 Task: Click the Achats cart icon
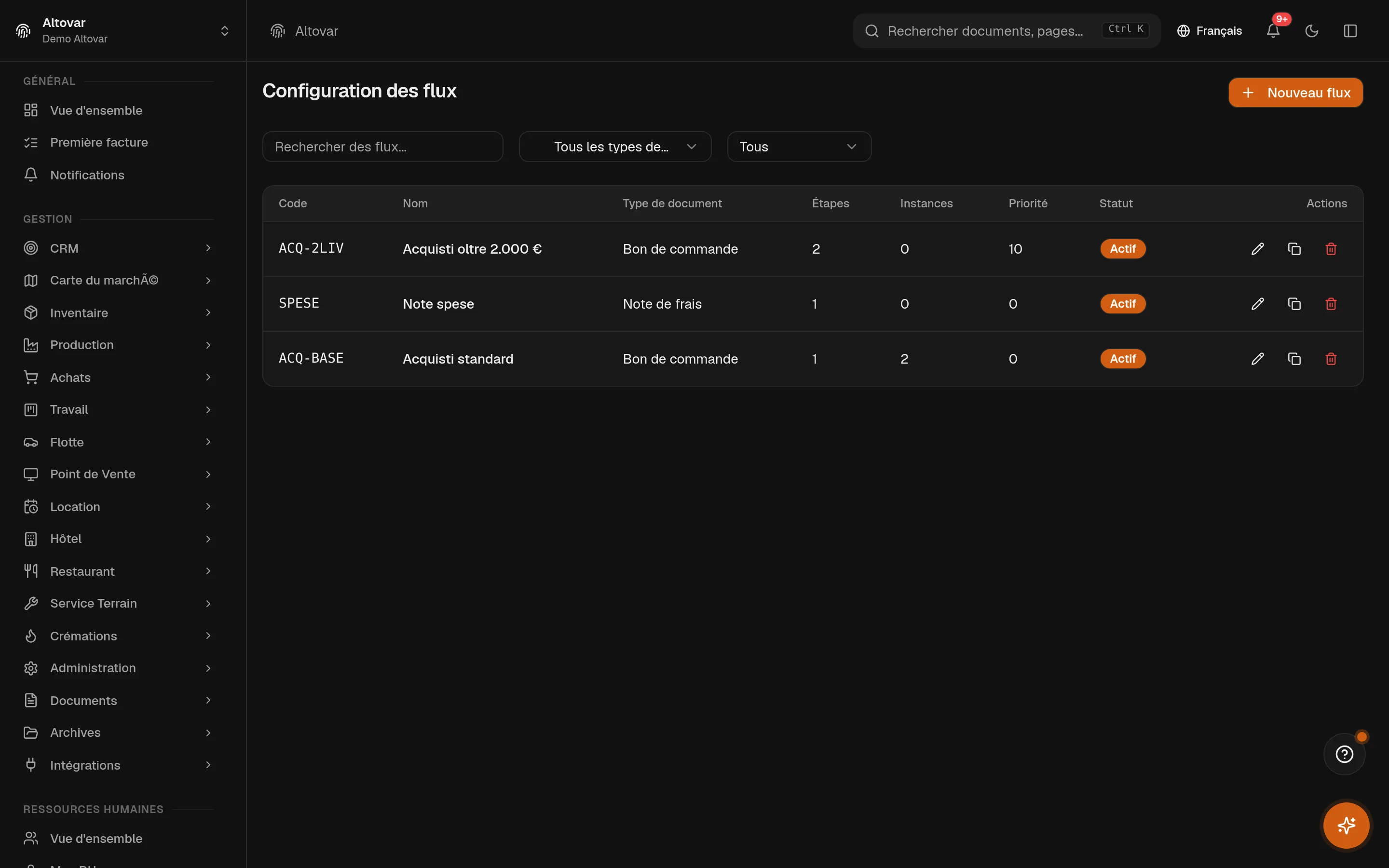tap(31, 377)
